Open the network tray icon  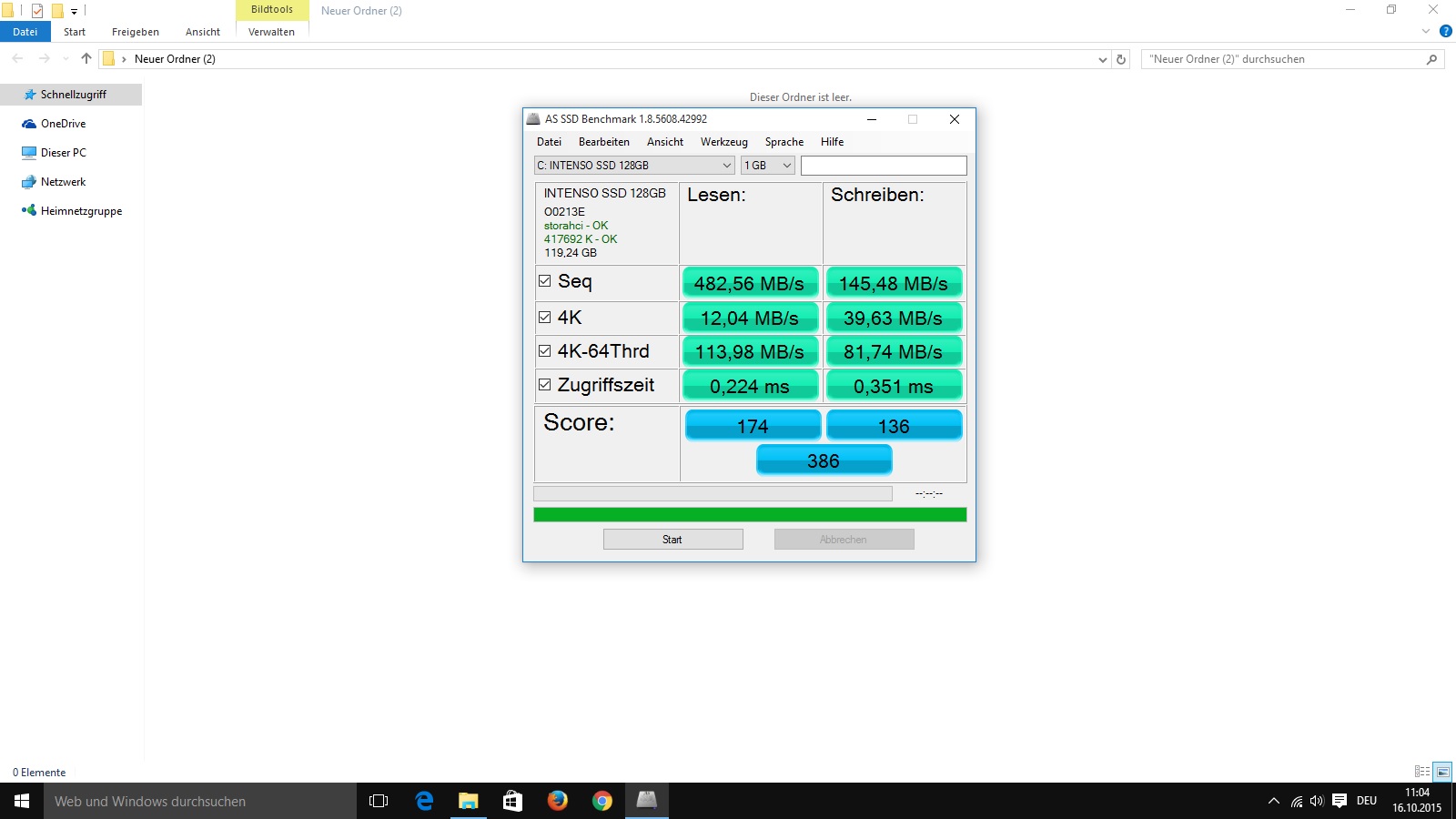point(1297,801)
